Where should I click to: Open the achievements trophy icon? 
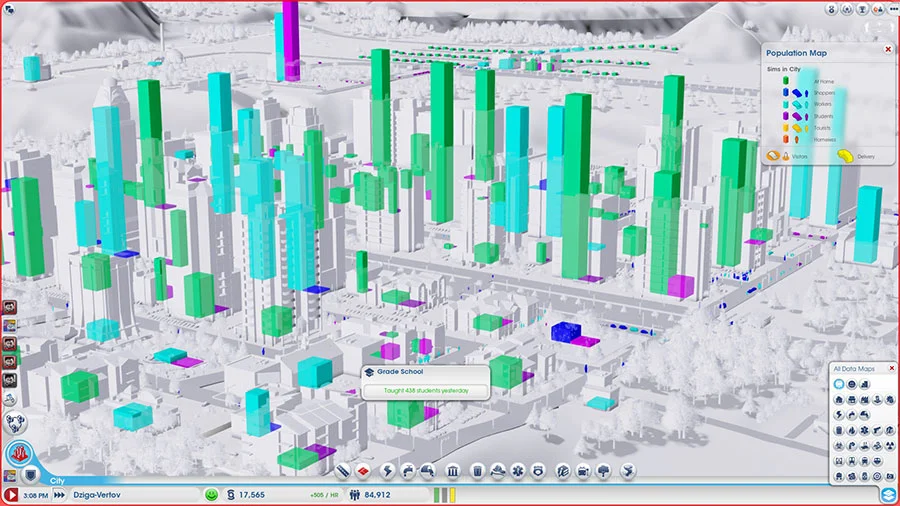click(x=862, y=9)
